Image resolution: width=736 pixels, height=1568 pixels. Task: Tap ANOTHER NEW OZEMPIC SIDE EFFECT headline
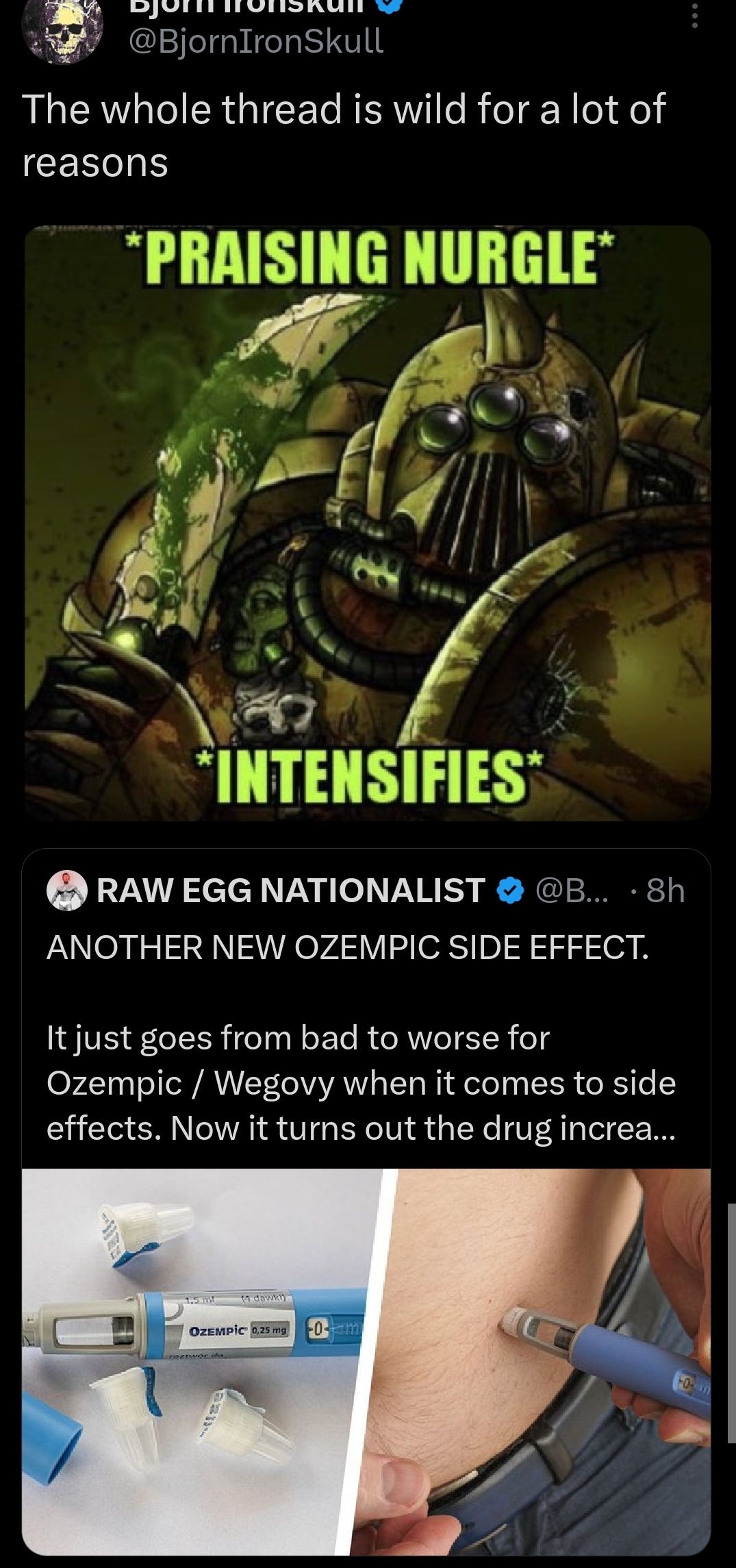tap(347, 947)
